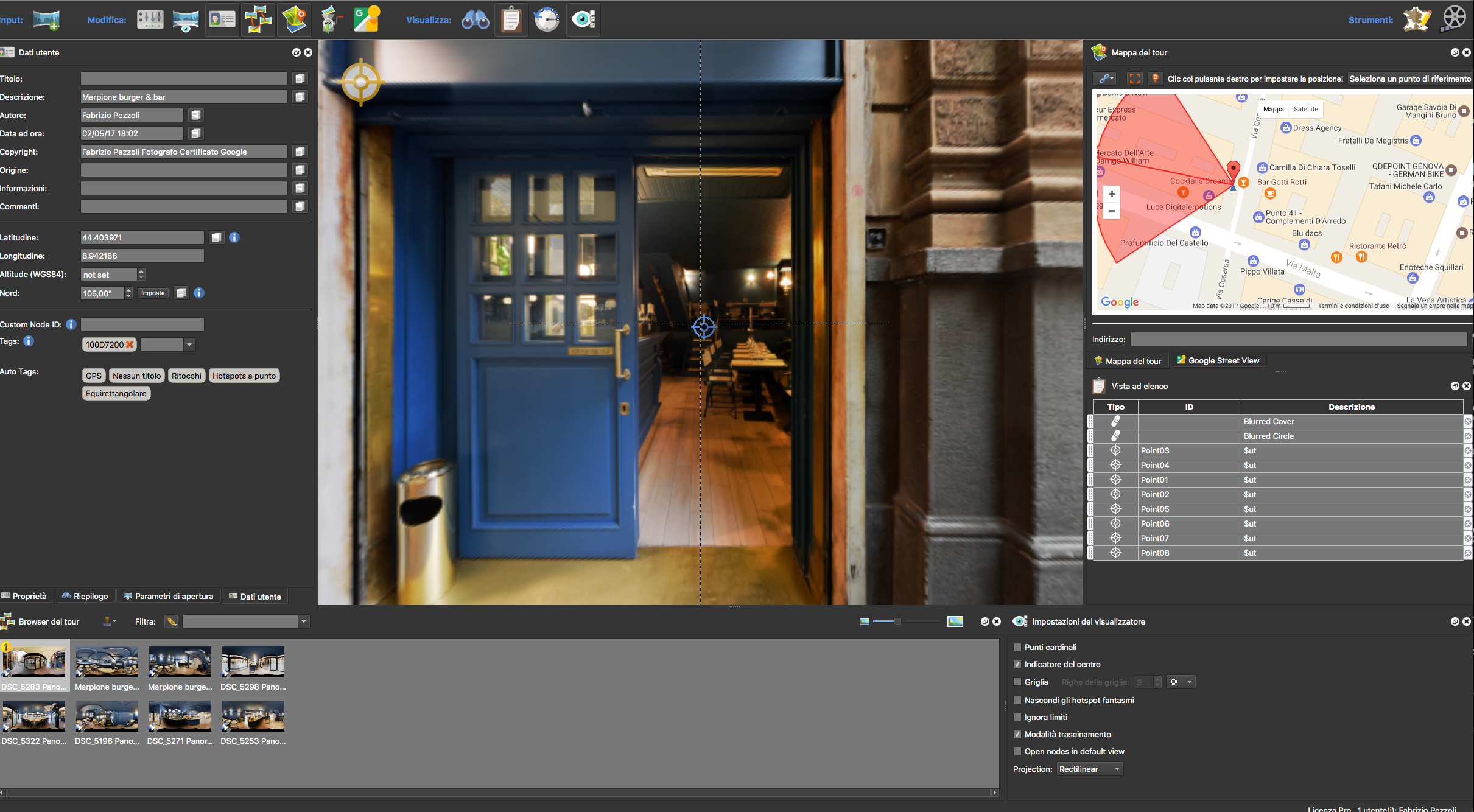Click the Equirettangolare auto tag
The image size is (1474, 812).
click(x=116, y=393)
